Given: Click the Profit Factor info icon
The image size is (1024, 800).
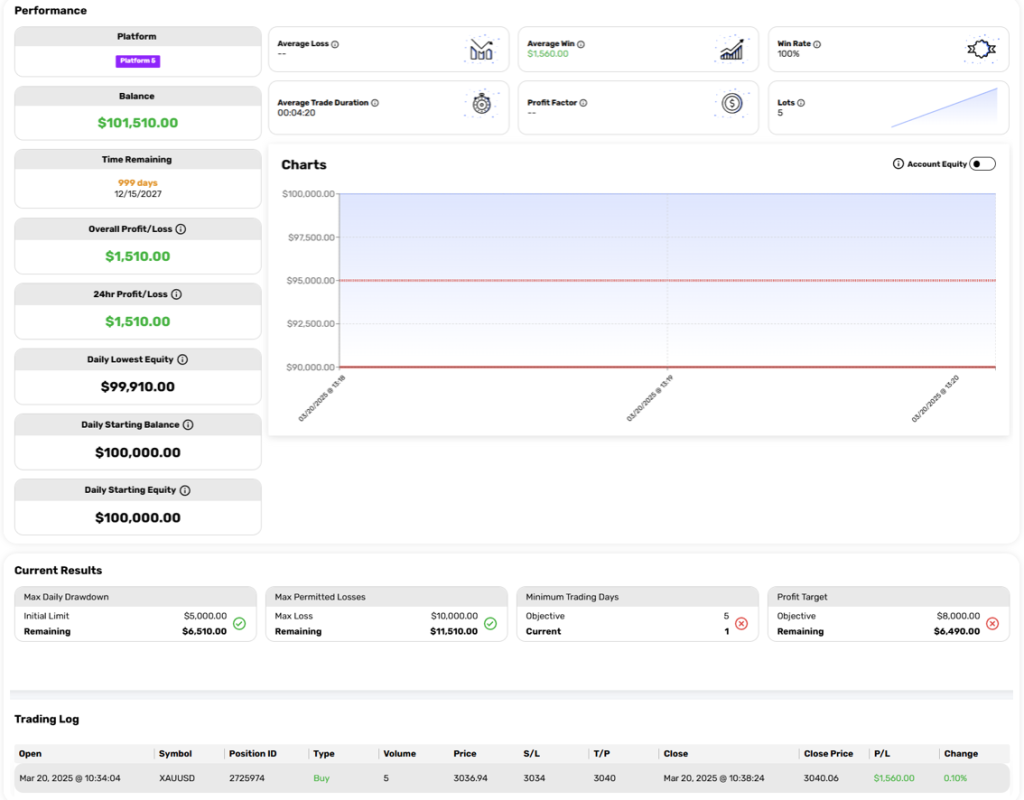Looking at the screenshot, I should [583, 103].
